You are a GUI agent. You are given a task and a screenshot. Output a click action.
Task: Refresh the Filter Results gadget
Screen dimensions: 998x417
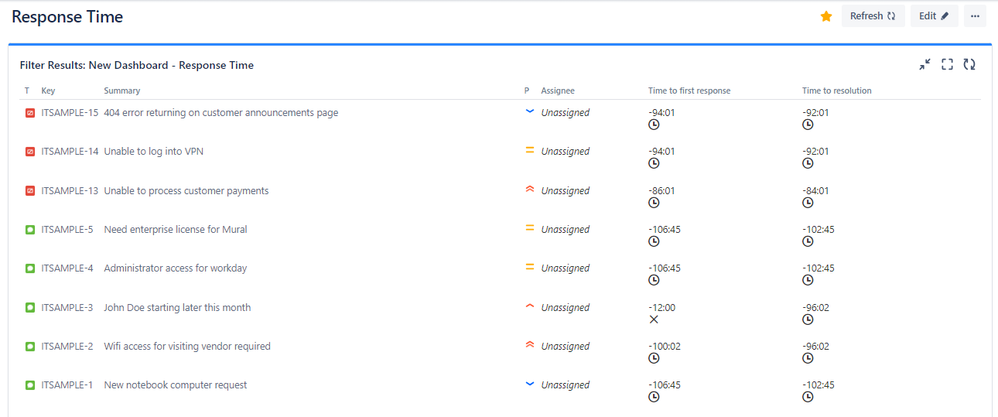(x=969, y=64)
